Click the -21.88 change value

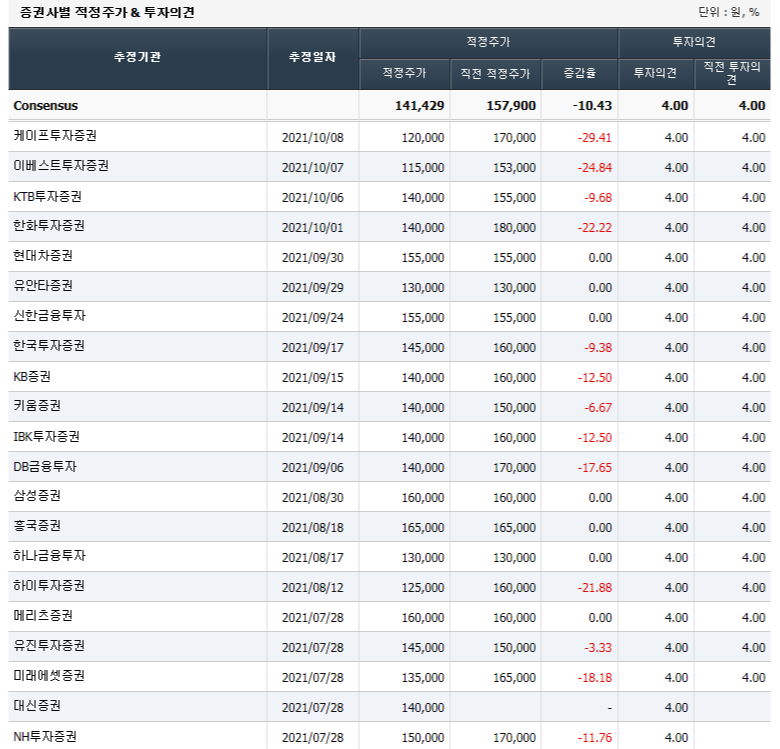coord(594,587)
